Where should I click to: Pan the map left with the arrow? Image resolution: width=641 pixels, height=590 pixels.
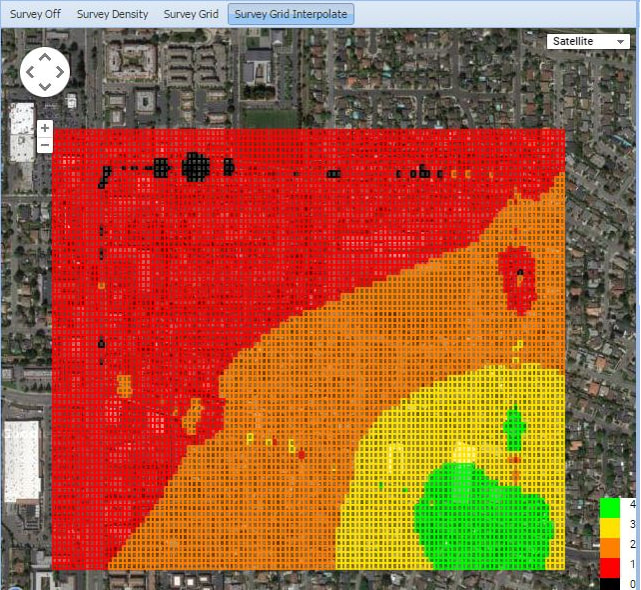pyautogui.click(x=30, y=72)
